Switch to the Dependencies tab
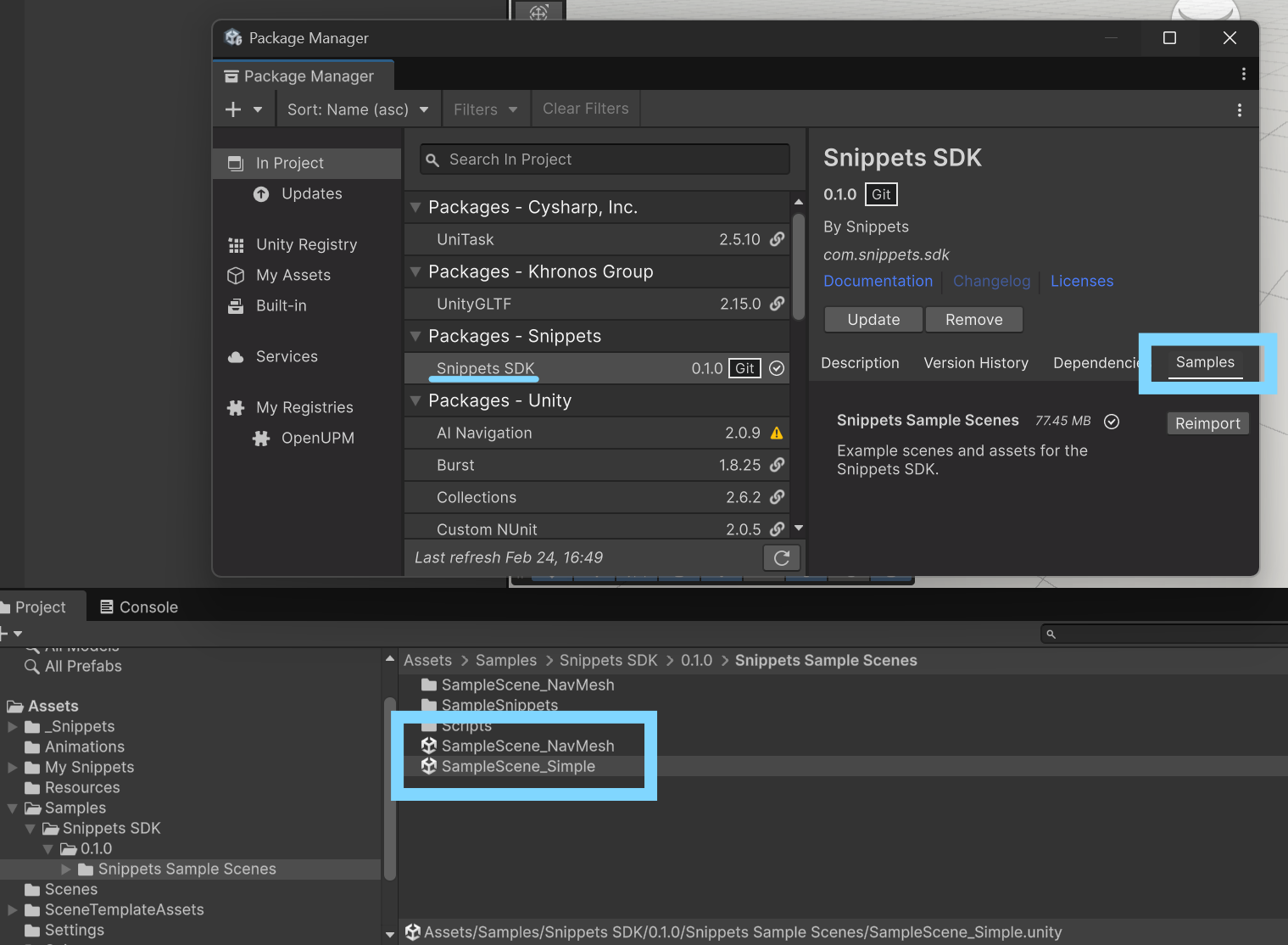The height and width of the screenshot is (945, 1288). 1096,363
